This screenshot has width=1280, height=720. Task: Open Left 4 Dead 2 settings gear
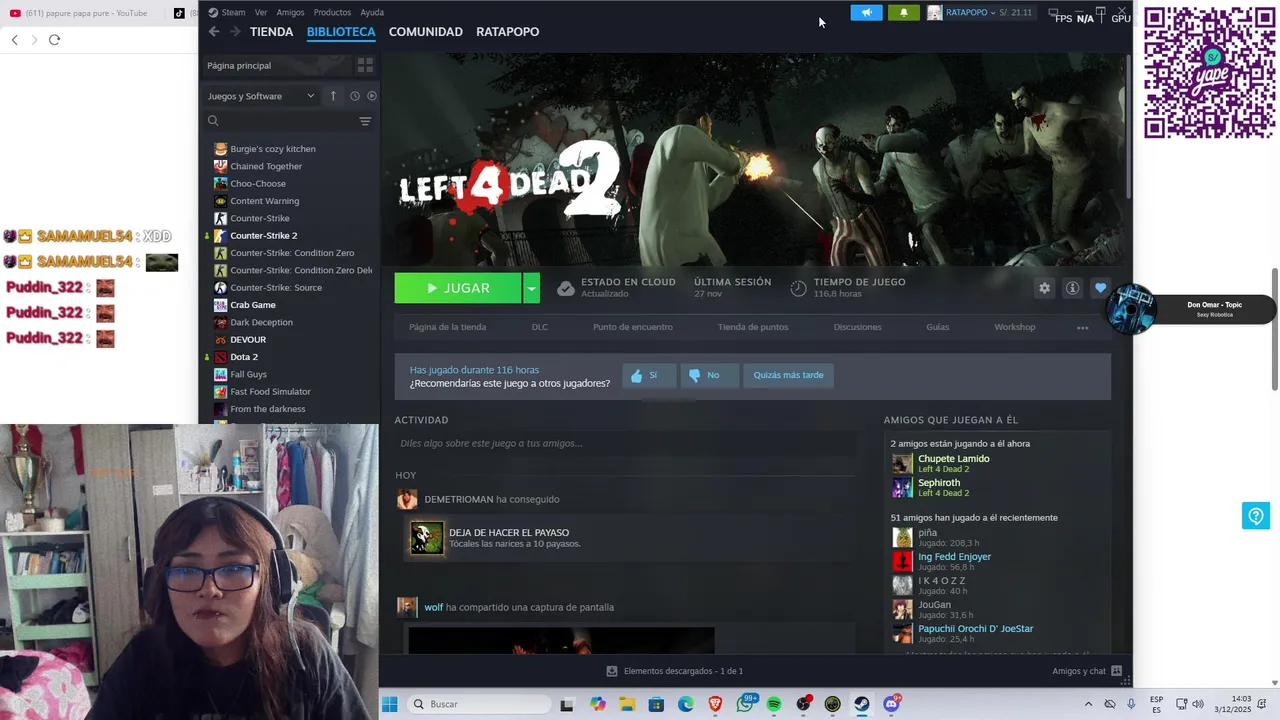point(1044,288)
